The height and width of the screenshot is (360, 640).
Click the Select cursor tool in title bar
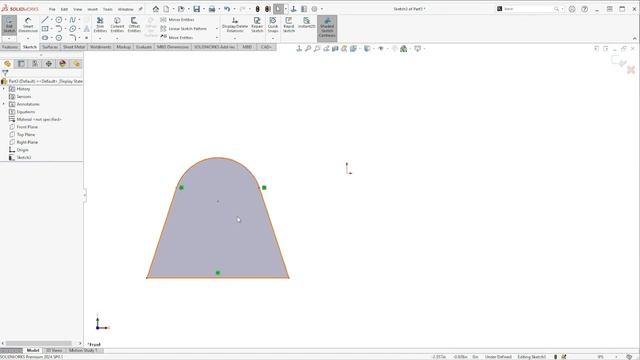278,9
